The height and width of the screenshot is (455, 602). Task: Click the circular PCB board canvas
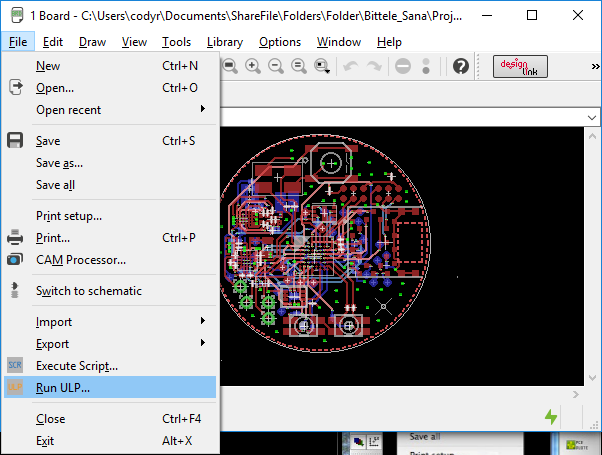[x=330, y=240]
